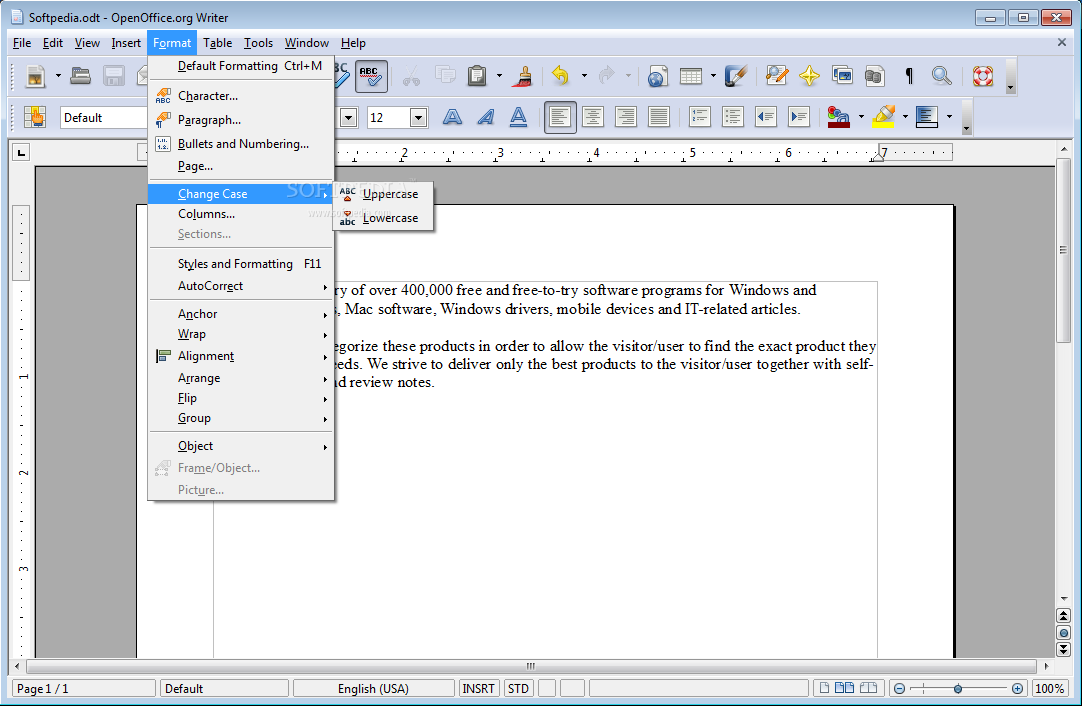Click the Redo arrow icon
Image resolution: width=1082 pixels, height=706 pixels.
(x=607, y=76)
